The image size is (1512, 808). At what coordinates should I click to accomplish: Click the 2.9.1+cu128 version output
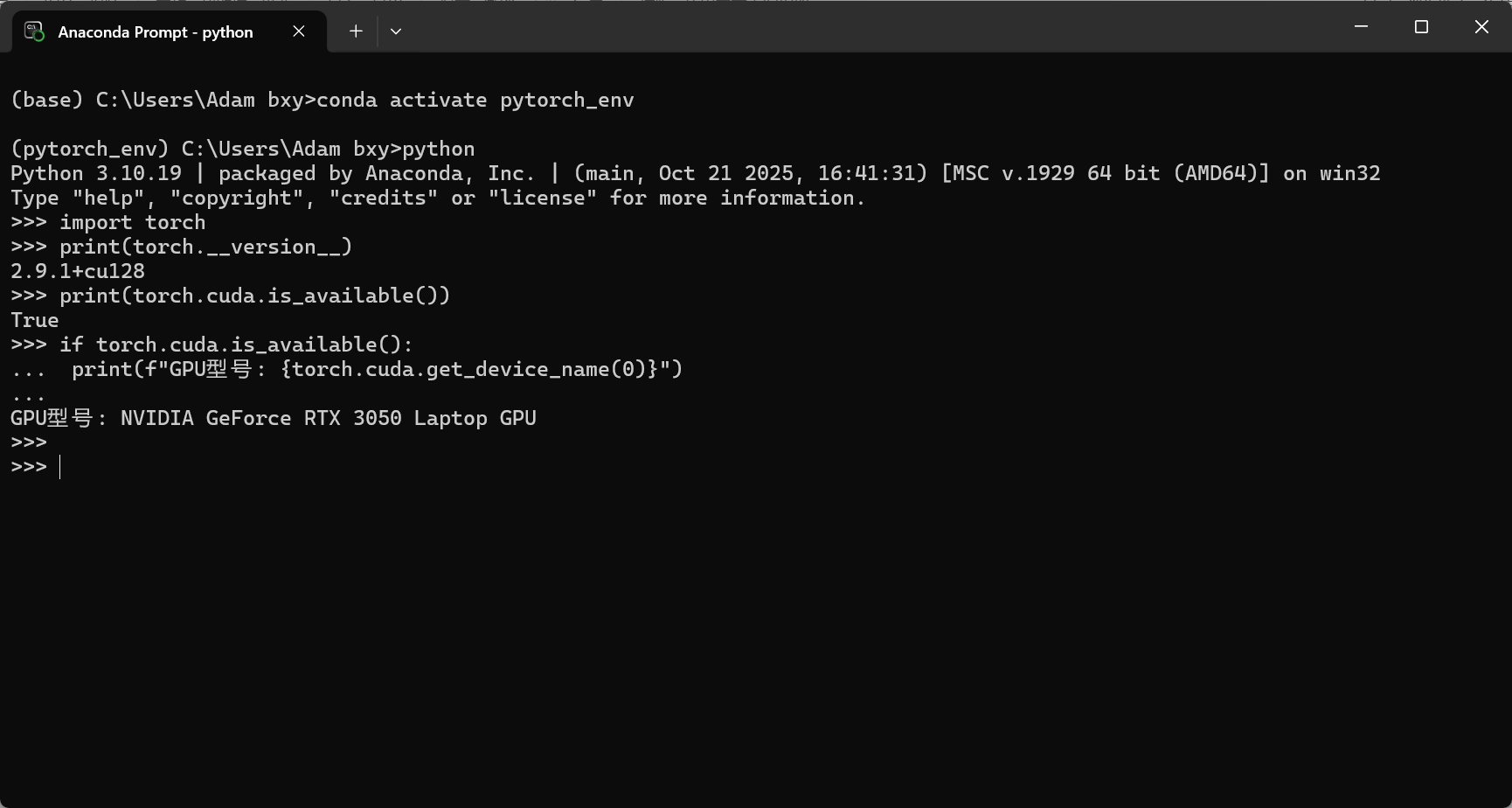pyautogui.click(x=78, y=272)
